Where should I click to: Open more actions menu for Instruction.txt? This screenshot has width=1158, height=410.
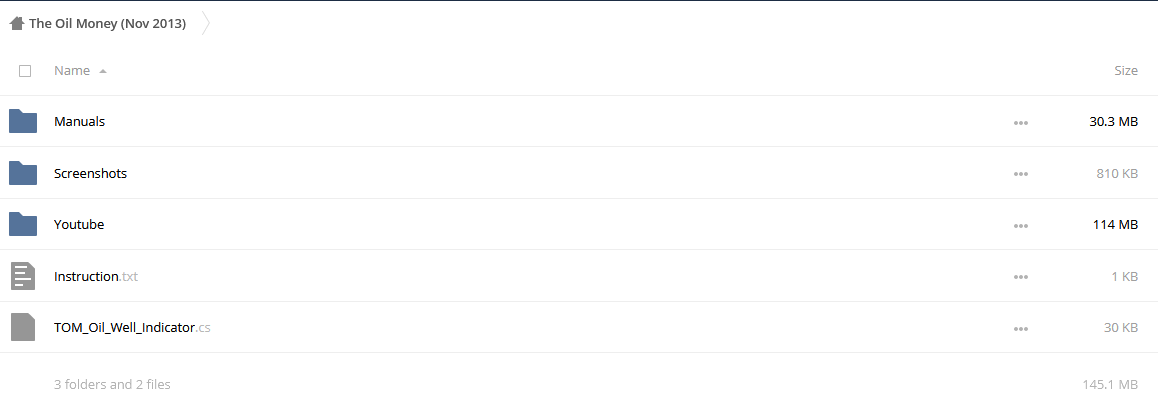pos(1021,277)
